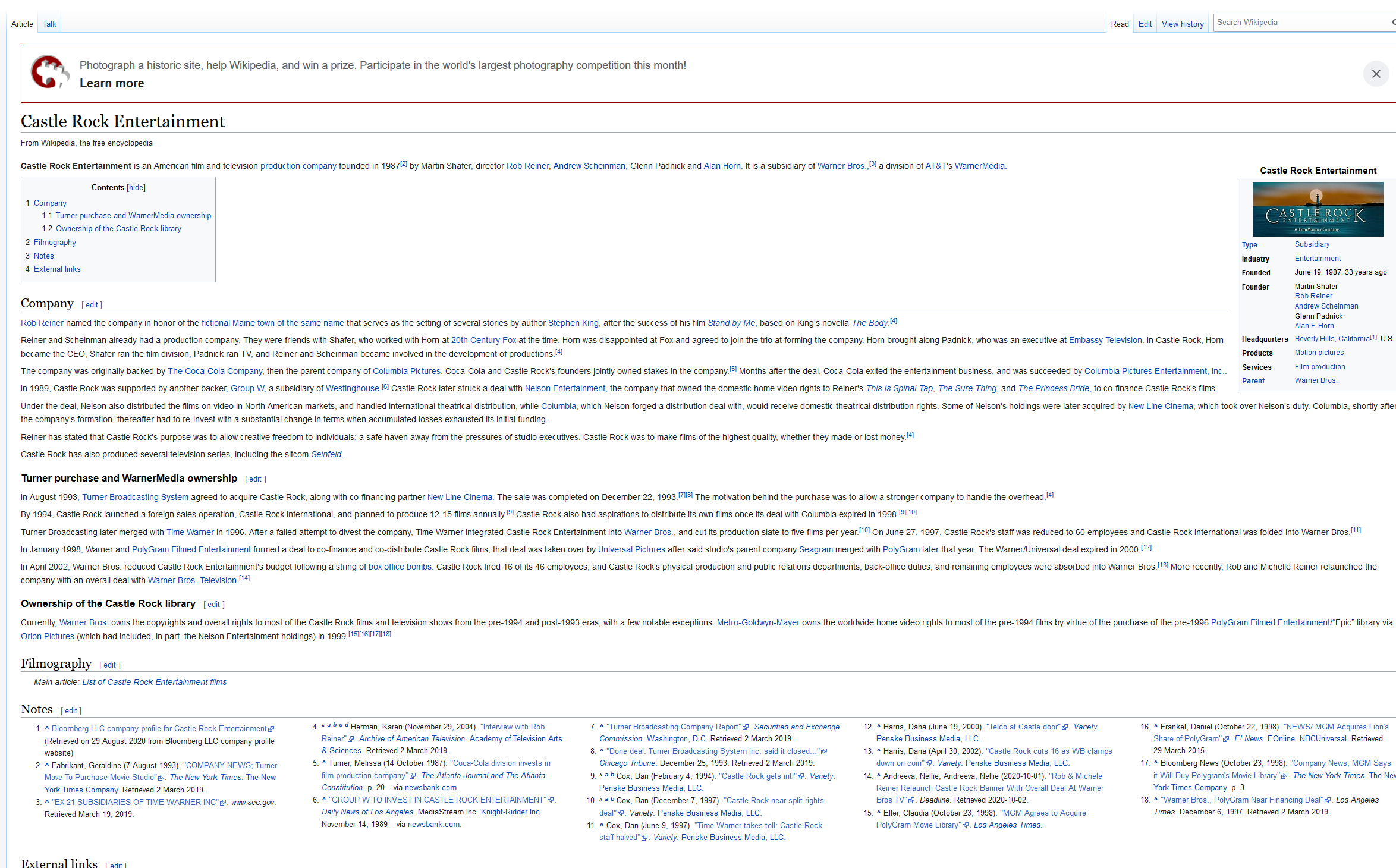Click the caret back-link of note 15

[879, 813]
